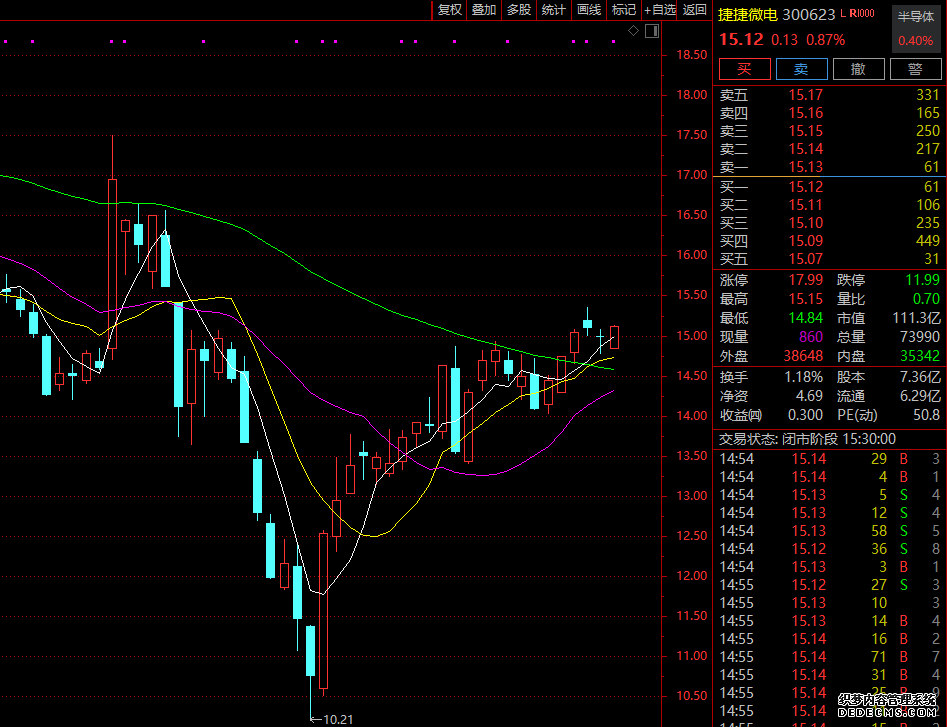947x727 pixels.
Task: Add stock with +自选 button
Action: [660, 10]
